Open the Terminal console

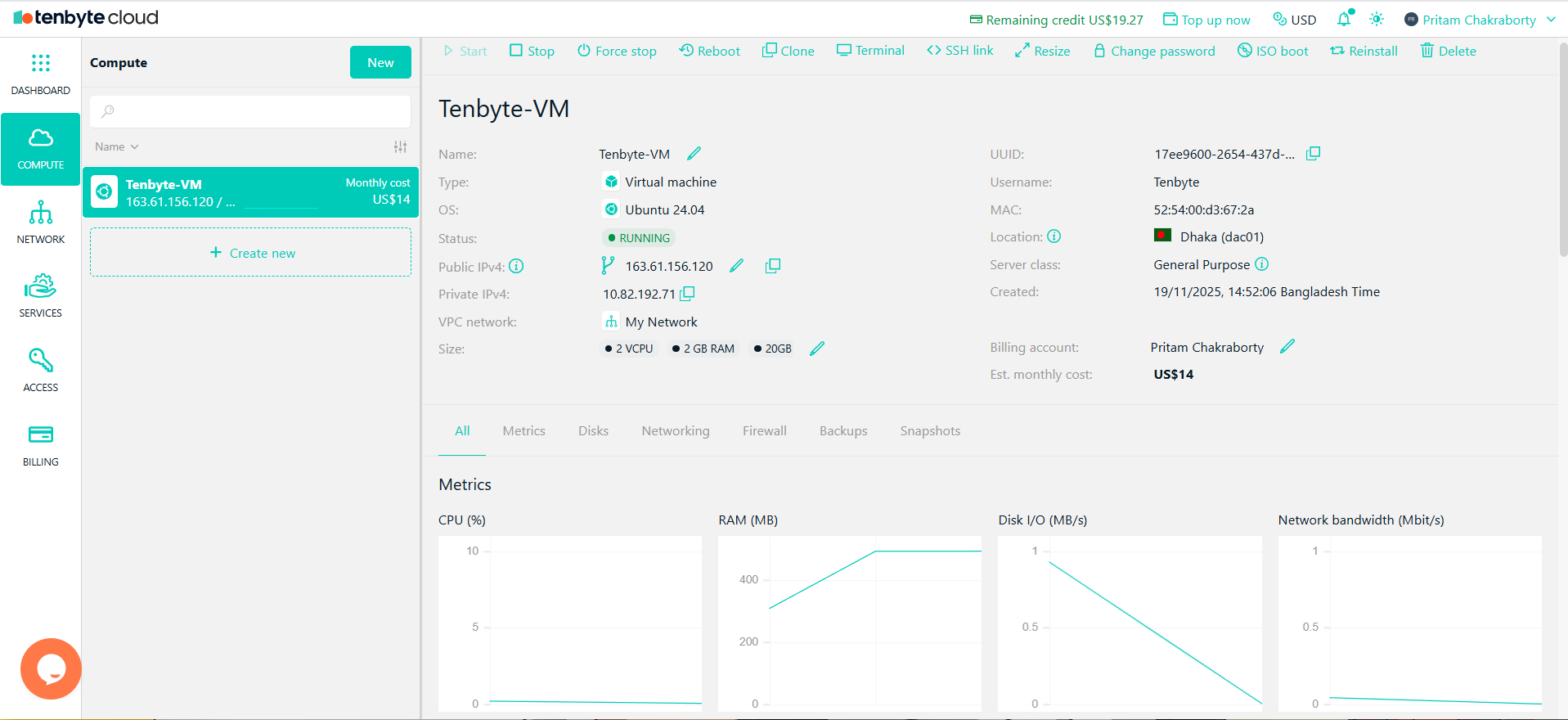[x=870, y=51]
